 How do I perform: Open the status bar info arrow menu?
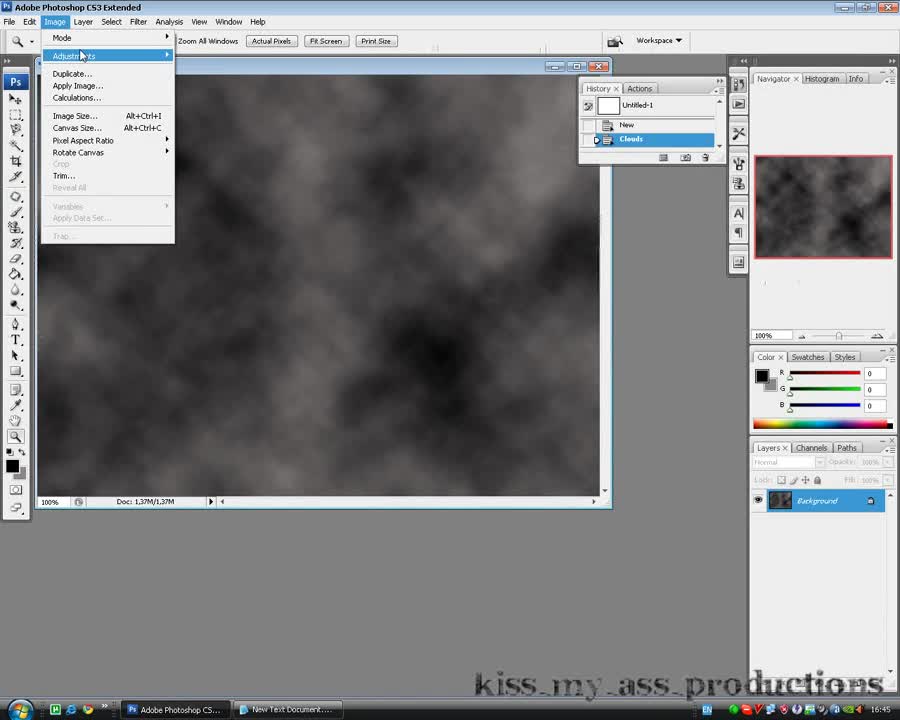(211, 502)
